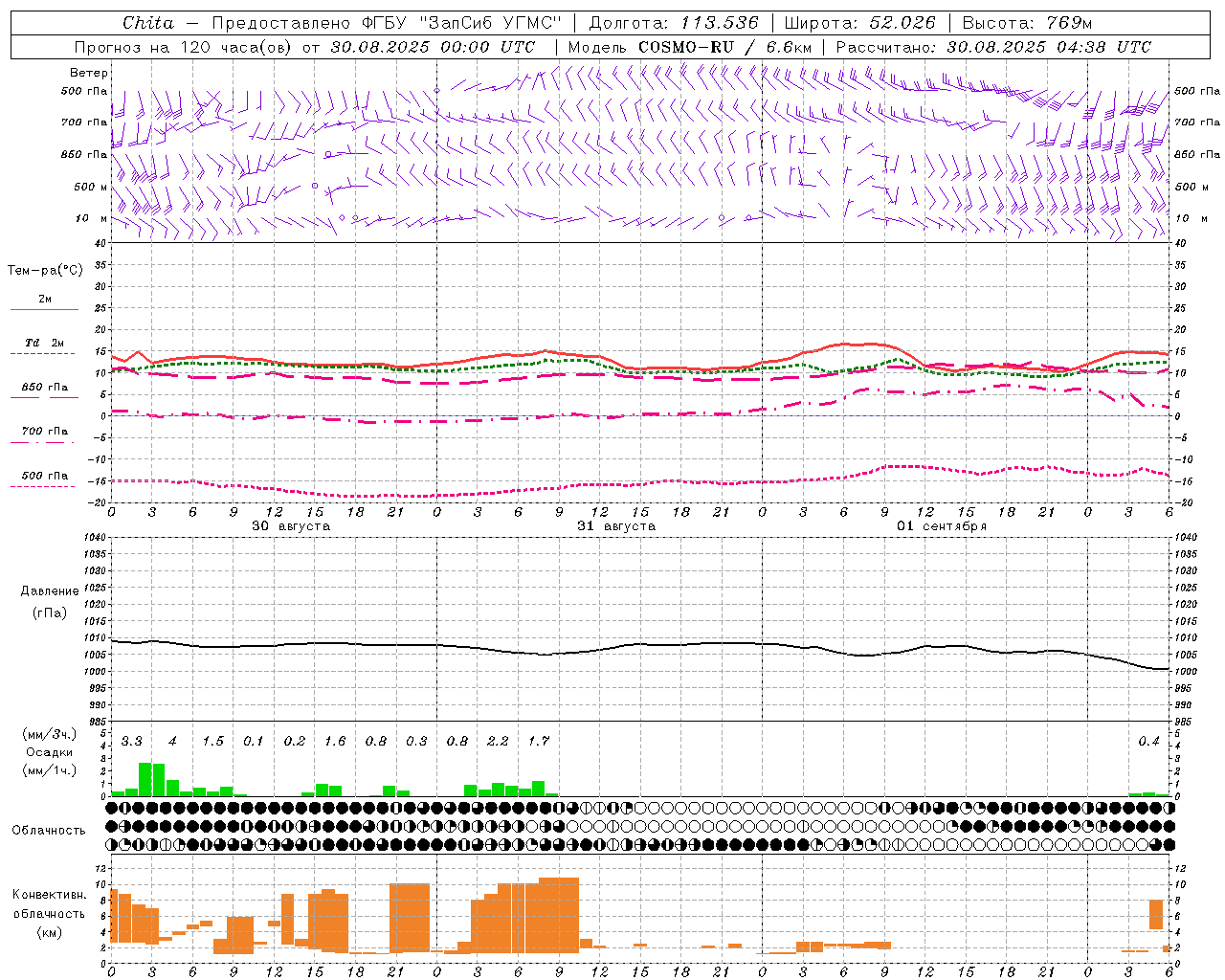Select the 0.2 precipitation total

click(x=294, y=742)
